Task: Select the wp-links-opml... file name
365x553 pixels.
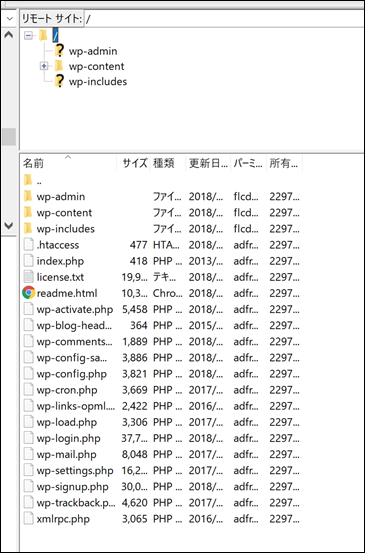Action: (76, 406)
